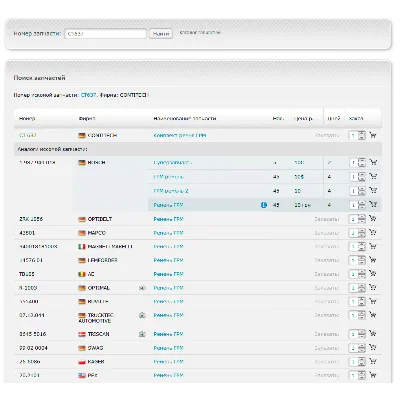This screenshot has width=400, height=400.
Task: Click the Danish flag beside TRISCAN
Action: tap(82, 334)
